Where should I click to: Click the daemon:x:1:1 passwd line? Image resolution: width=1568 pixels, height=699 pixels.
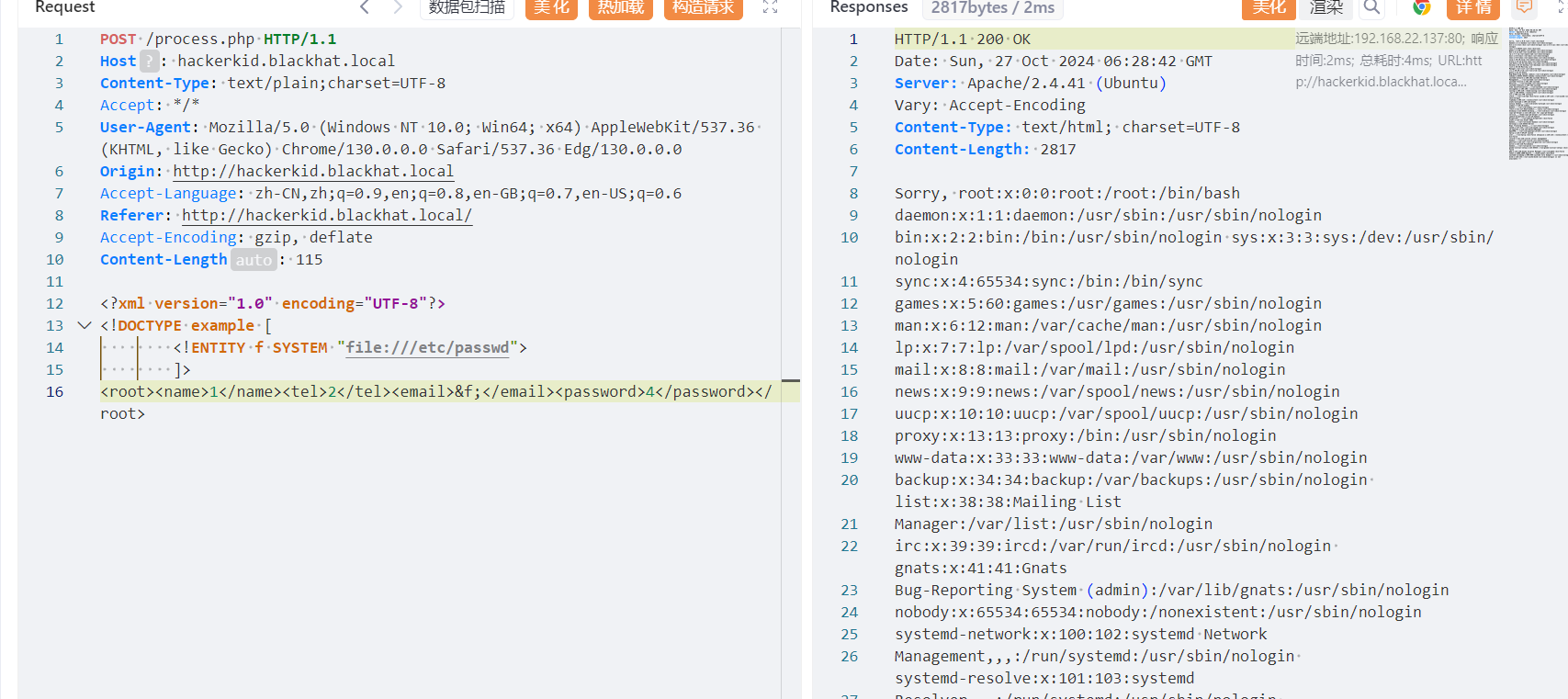(1108, 216)
